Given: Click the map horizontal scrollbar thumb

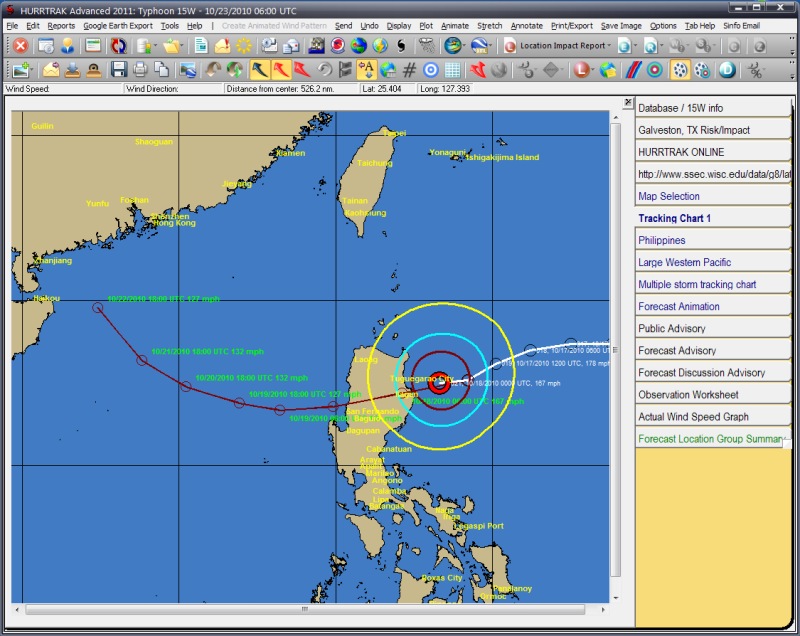Looking at the screenshot, I should point(305,609).
